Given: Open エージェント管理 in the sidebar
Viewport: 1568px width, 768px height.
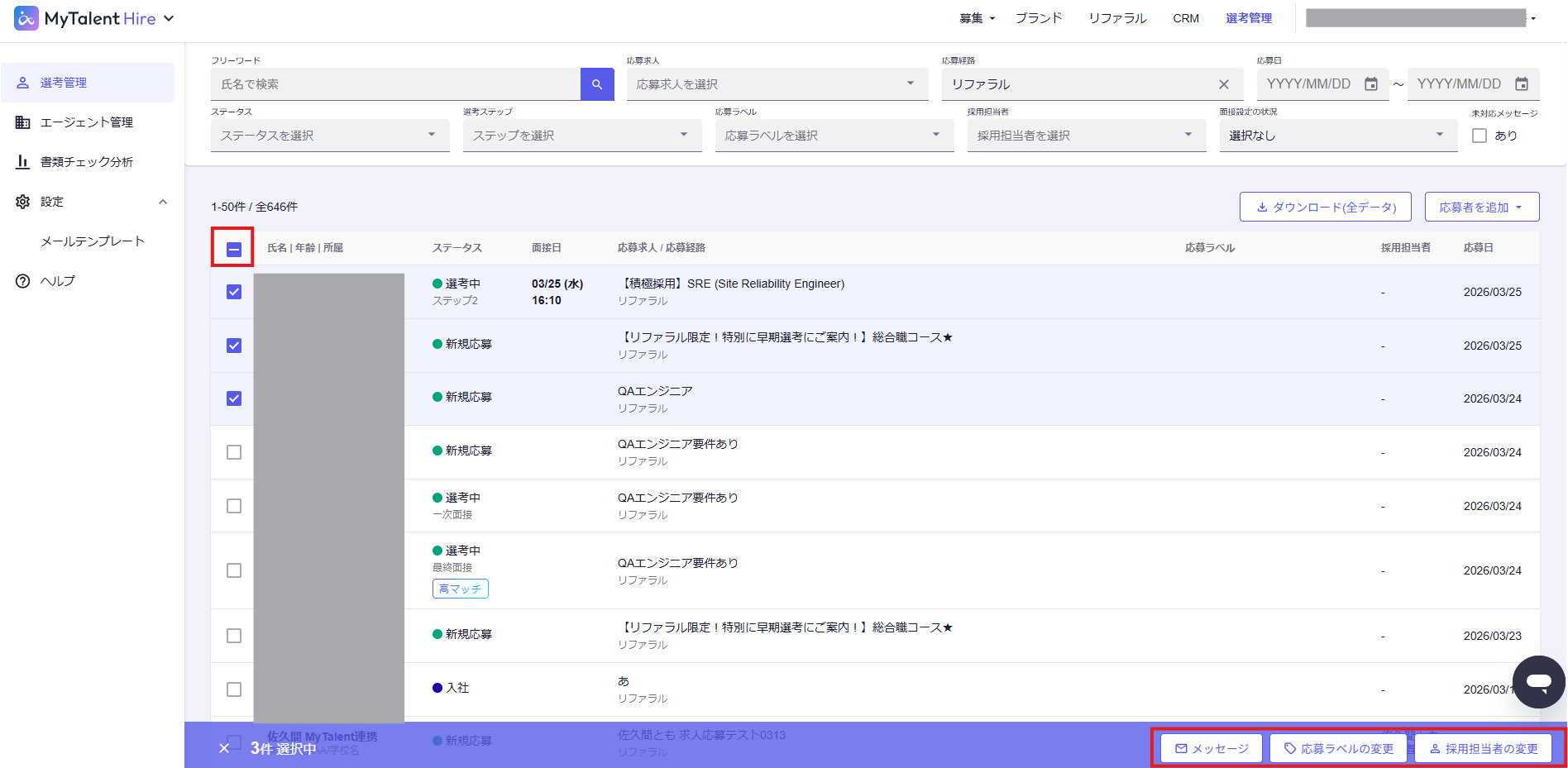Looking at the screenshot, I should 87,122.
